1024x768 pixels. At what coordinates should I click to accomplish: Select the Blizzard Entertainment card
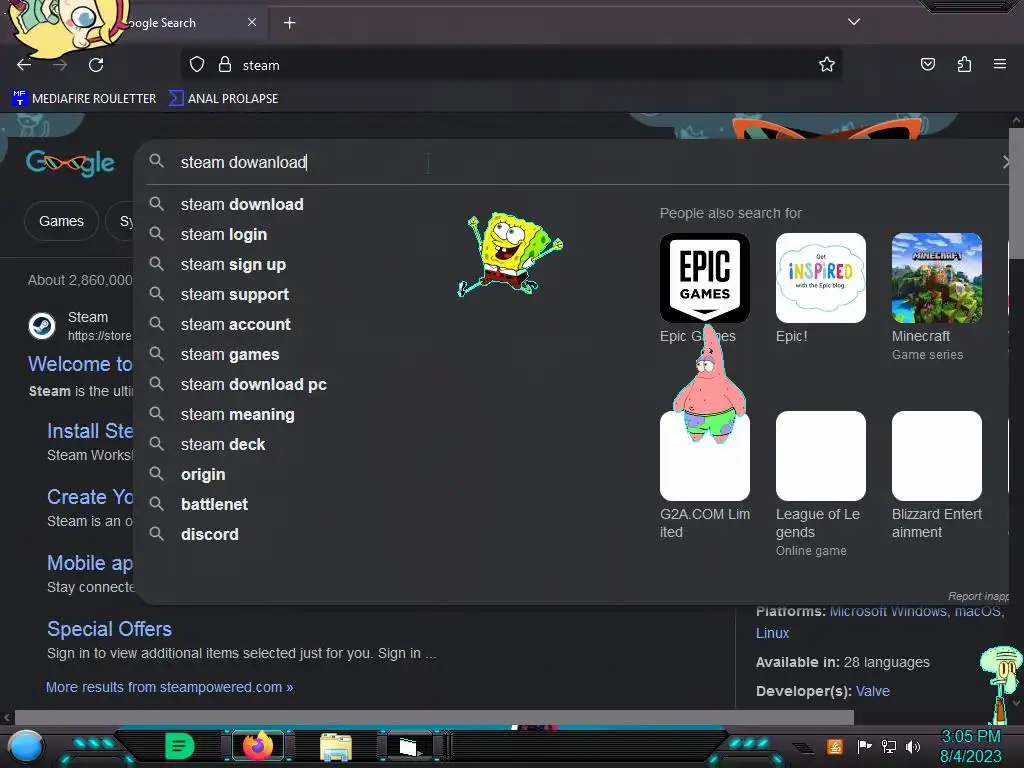tap(936, 475)
